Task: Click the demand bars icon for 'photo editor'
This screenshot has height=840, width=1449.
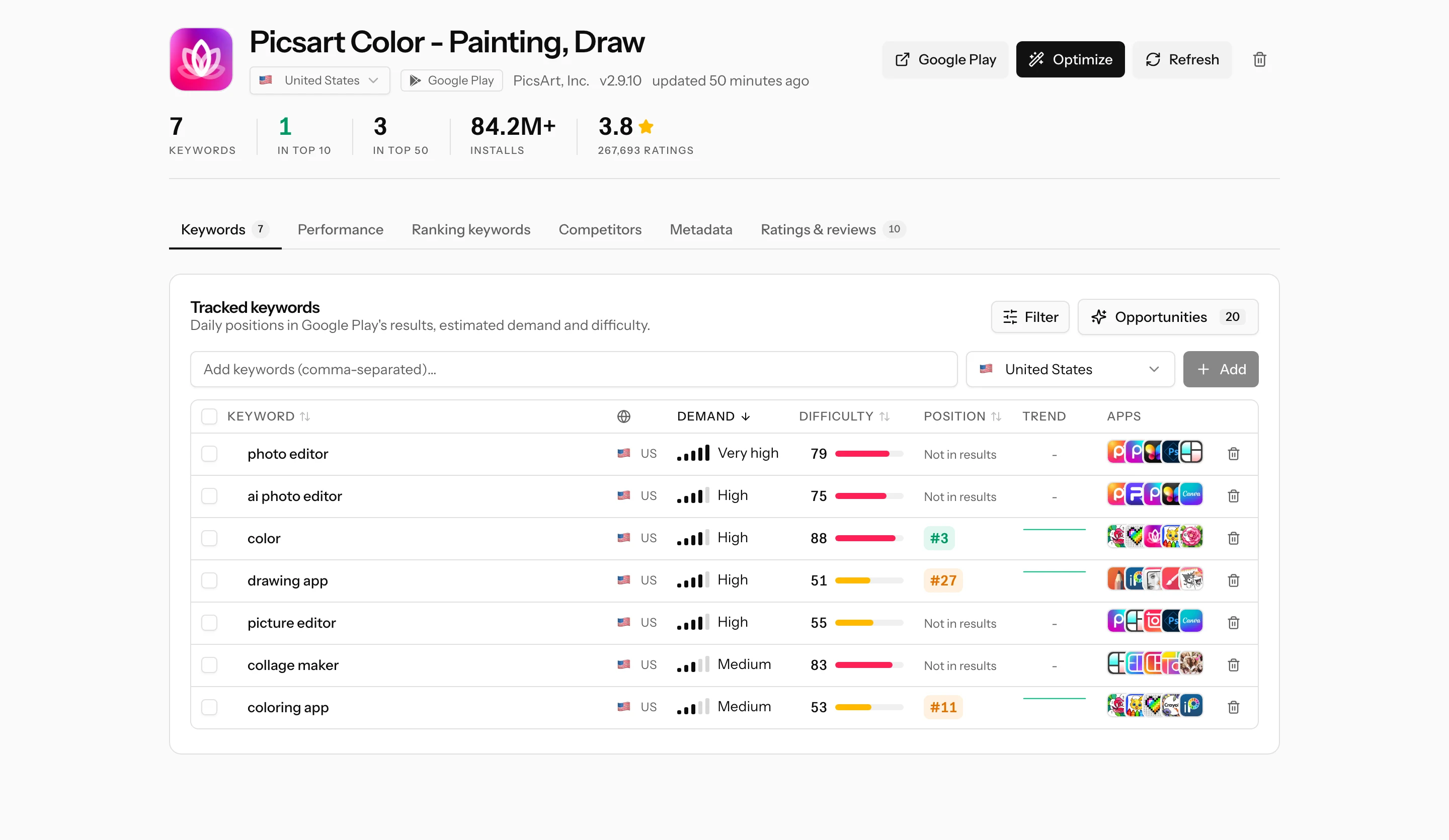Action: click(x=693, y=453)
